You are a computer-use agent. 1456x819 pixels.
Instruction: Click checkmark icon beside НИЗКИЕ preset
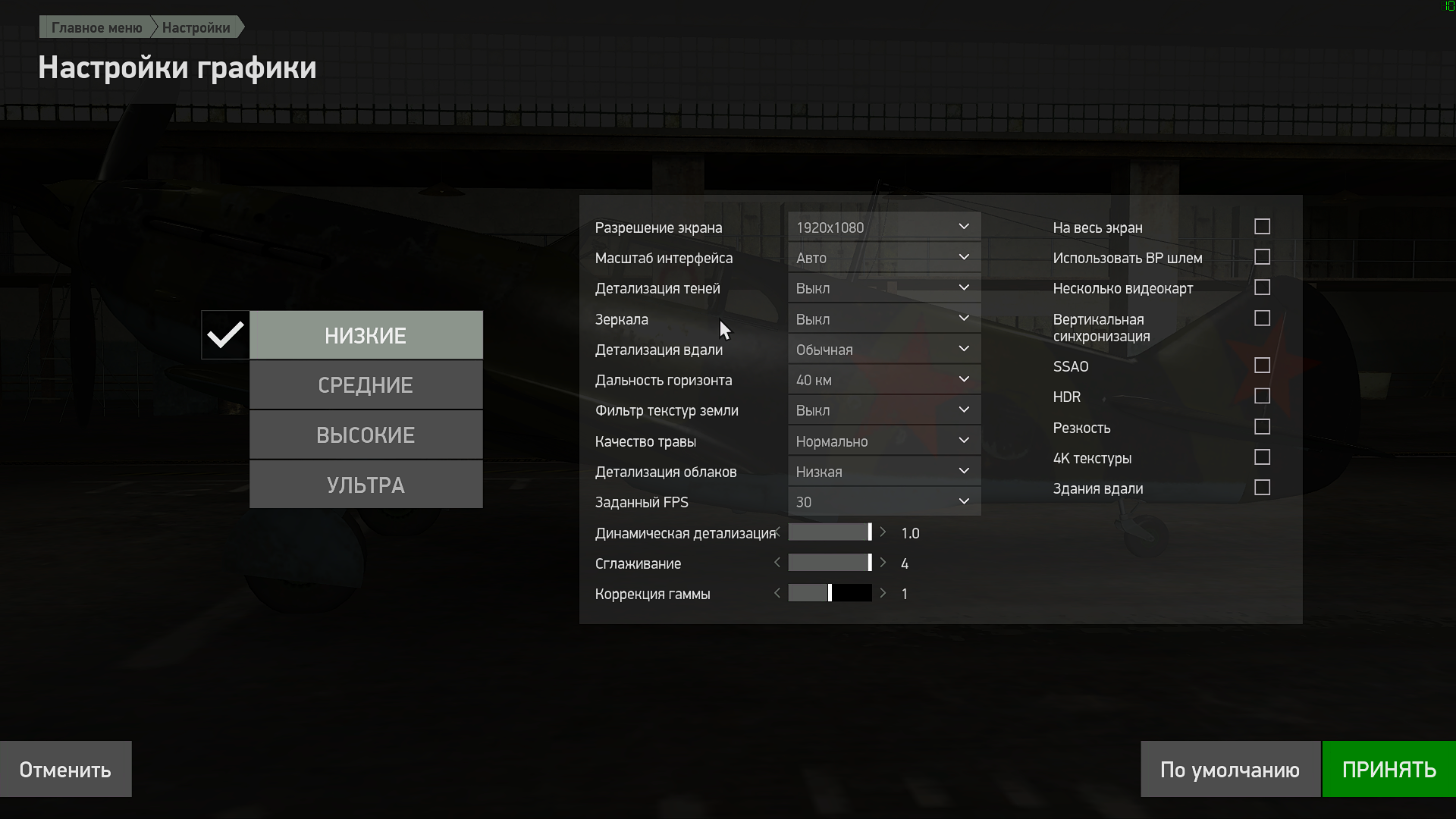(225, 335)
